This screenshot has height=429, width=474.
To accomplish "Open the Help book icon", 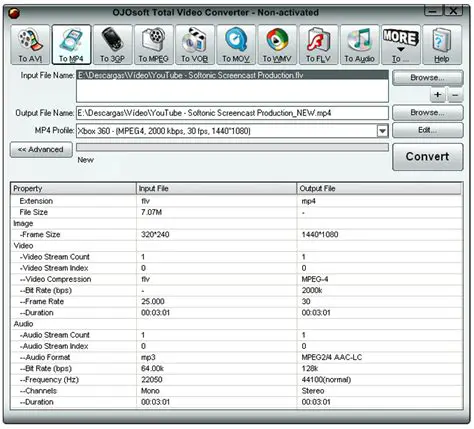I will coord(442,44).
